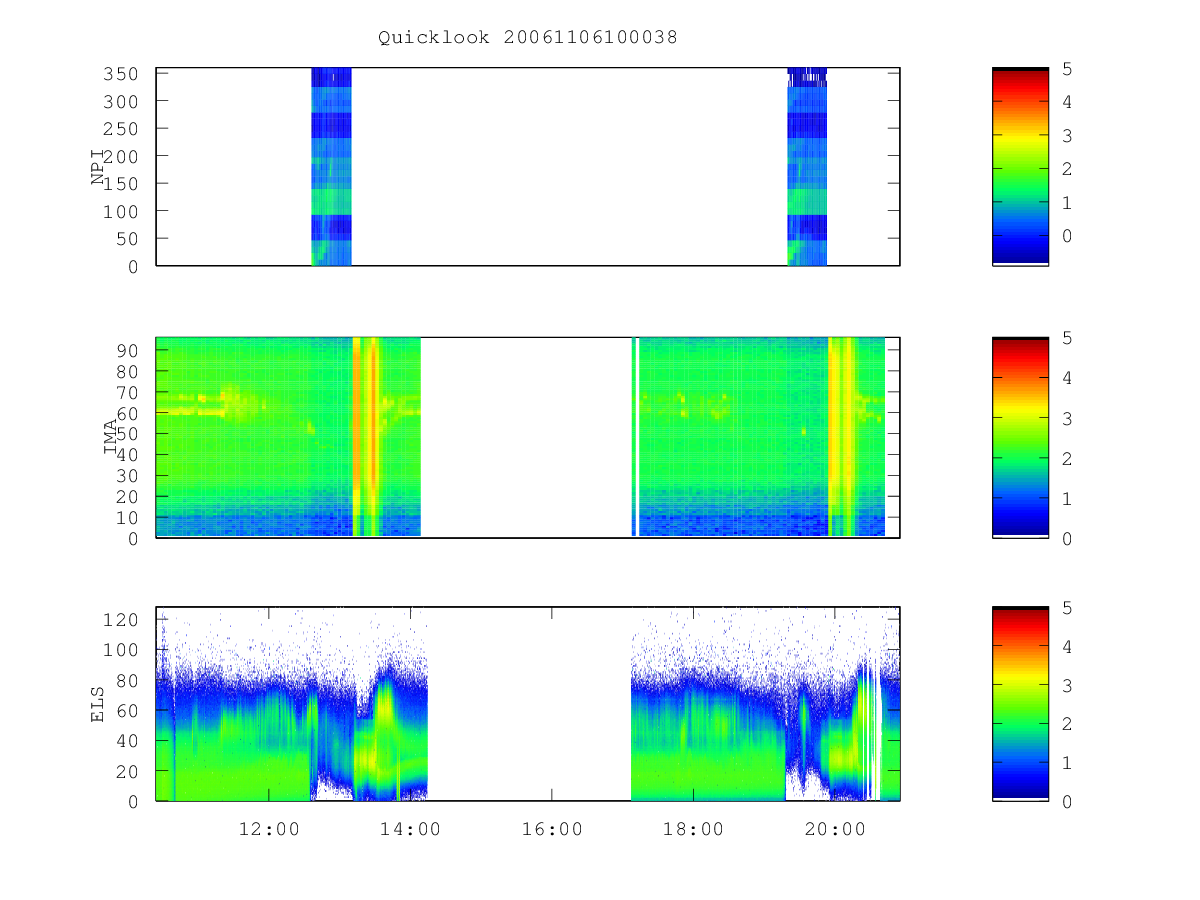Click the IMA panel color scale bar
The image size is (1200, 900).
click(1020, 437)
